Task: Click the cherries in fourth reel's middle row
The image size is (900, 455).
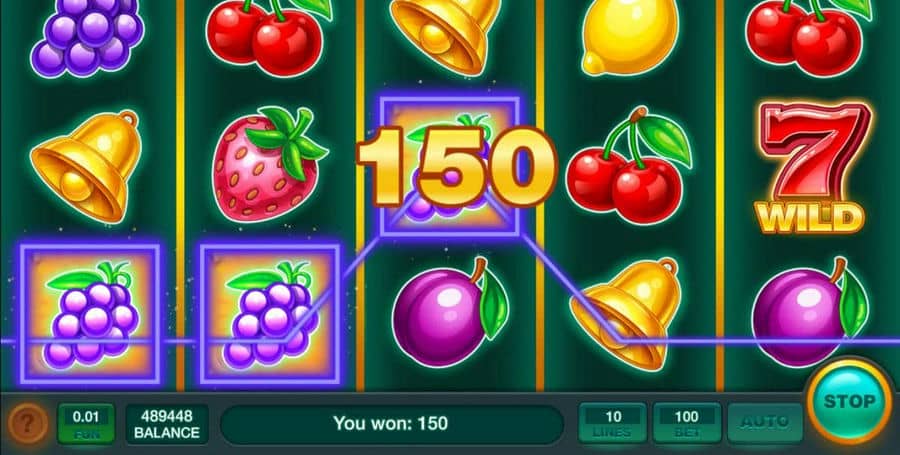Action: click(629, 165)
